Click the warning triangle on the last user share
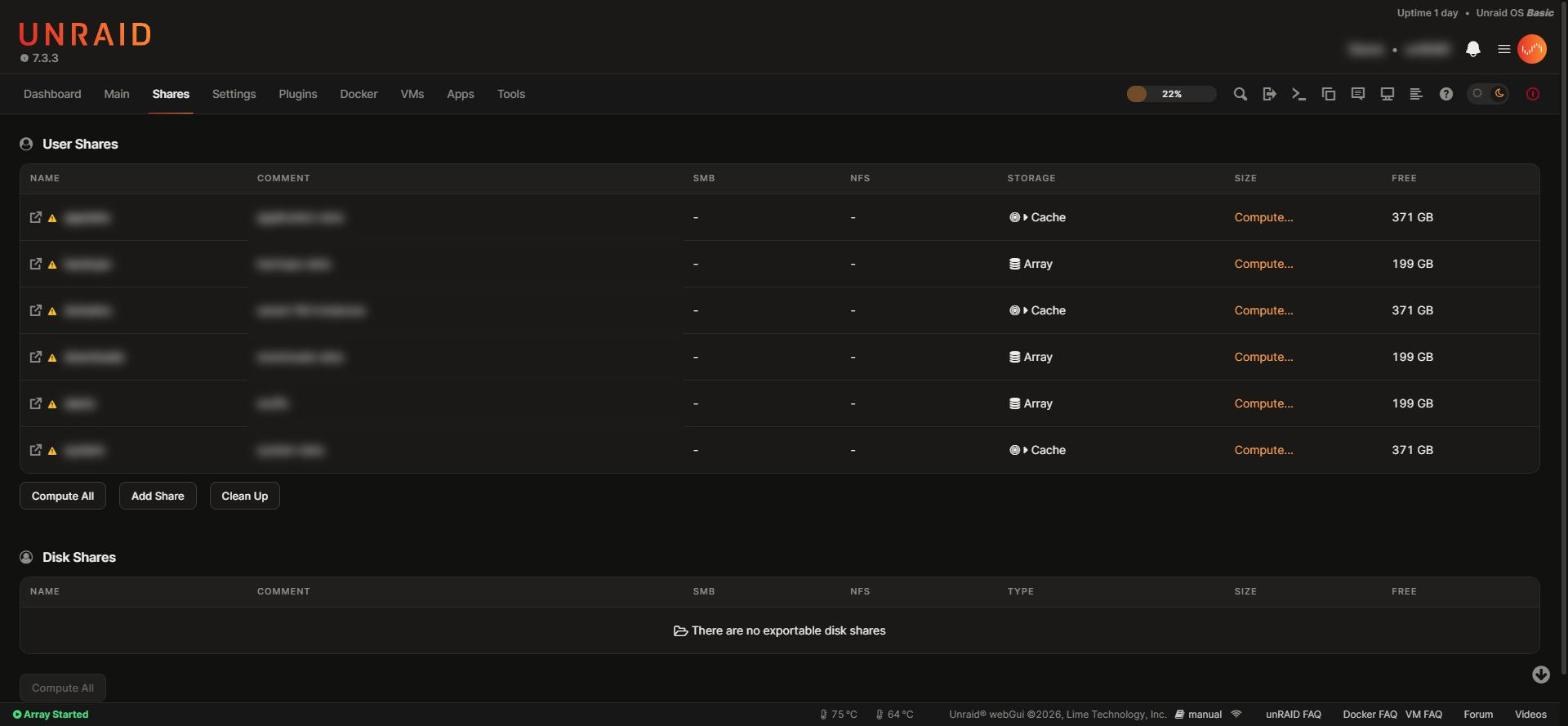 click(52, 451)
